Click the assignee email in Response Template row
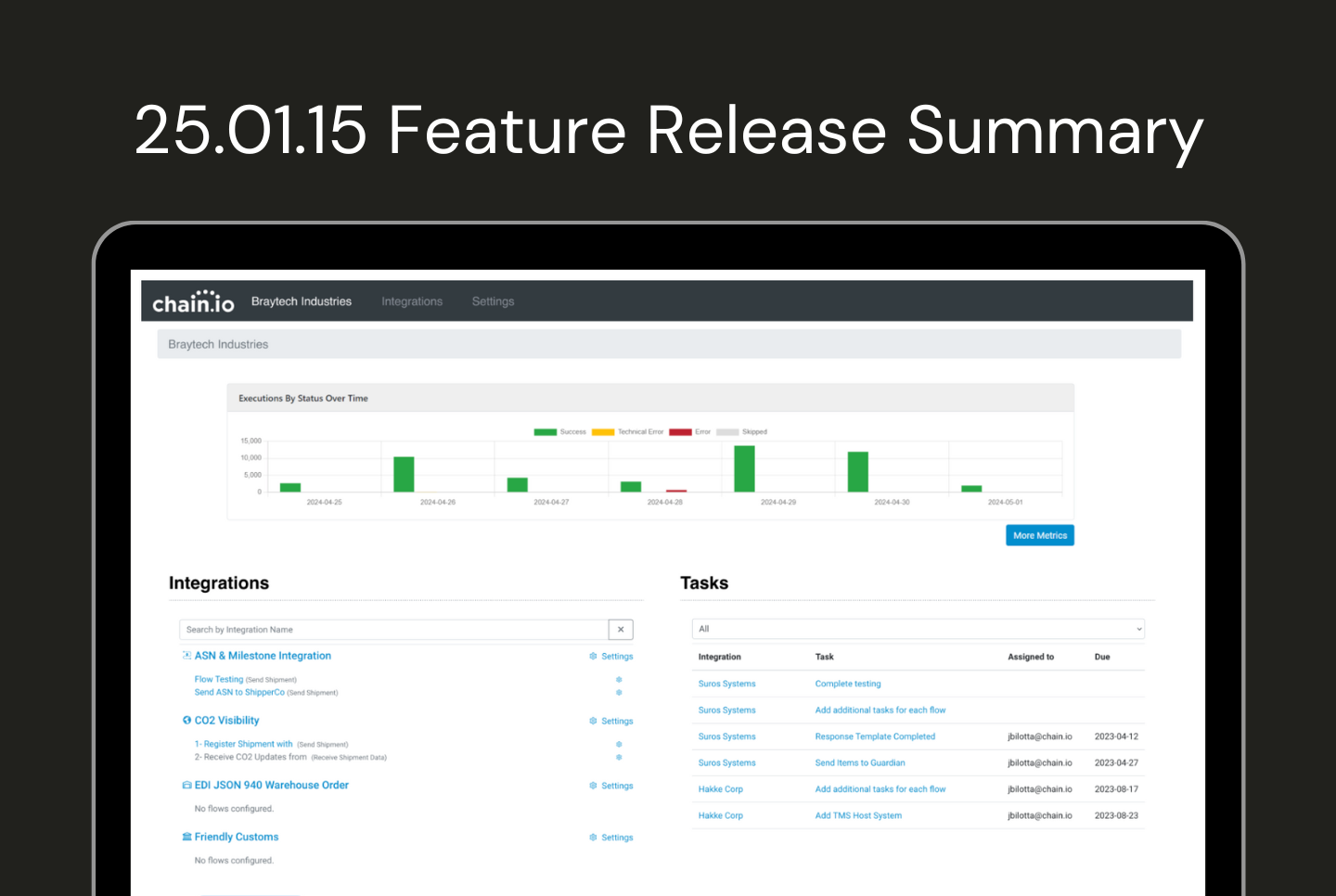This screenshot has height=896, width=1336. (x=1040, y=737)
